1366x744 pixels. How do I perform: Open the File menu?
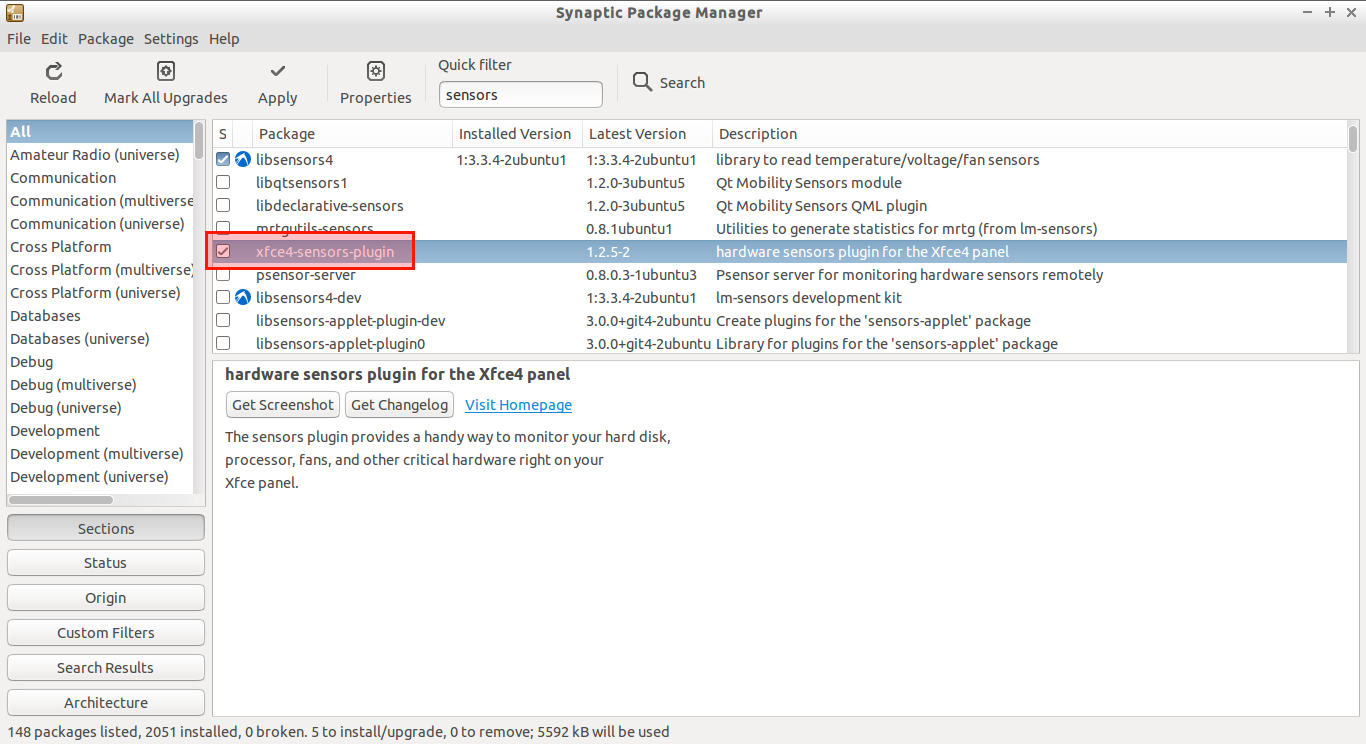pyautogui.click(x=19, y=39)
